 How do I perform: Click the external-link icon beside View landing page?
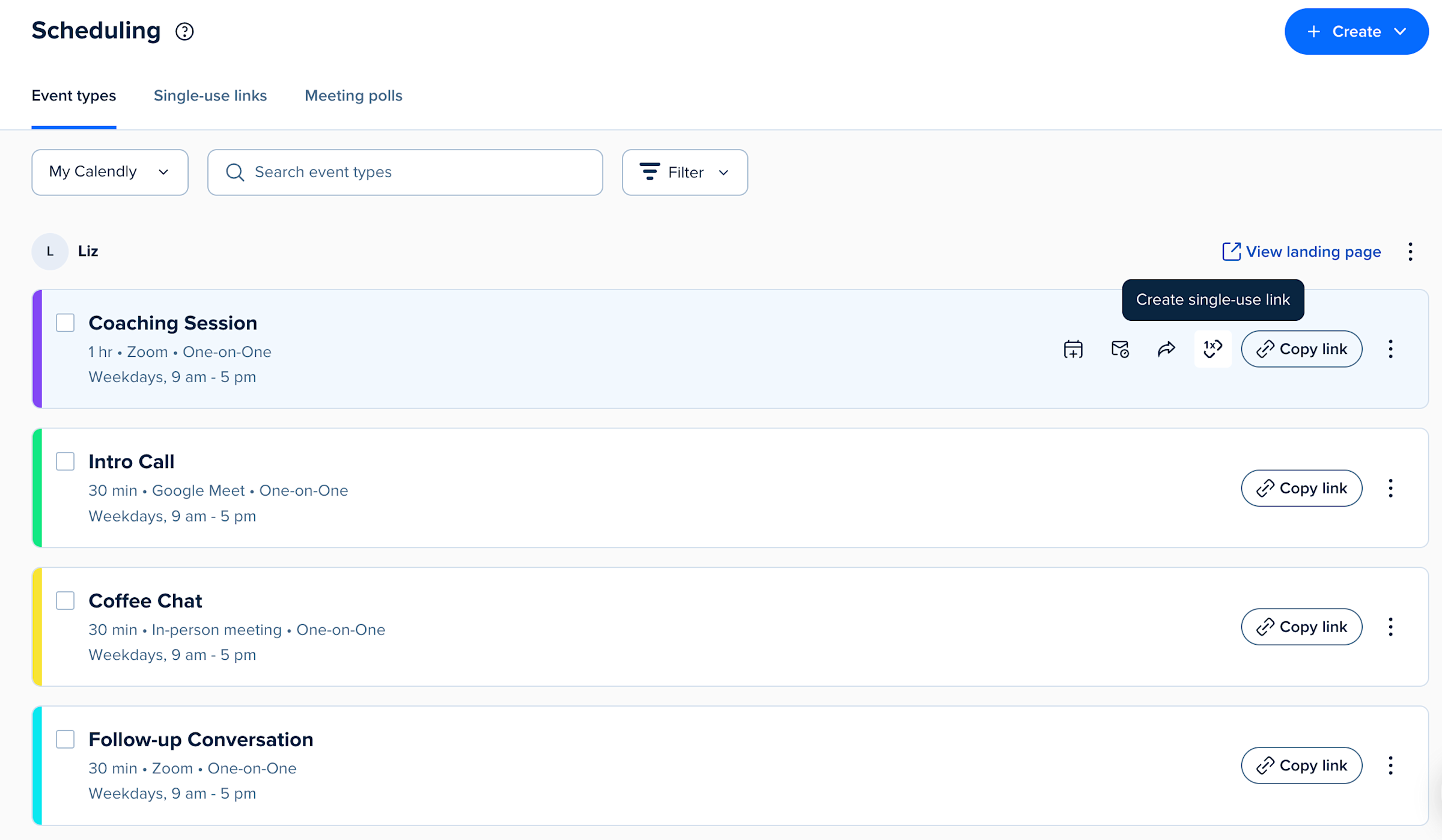1231,251
